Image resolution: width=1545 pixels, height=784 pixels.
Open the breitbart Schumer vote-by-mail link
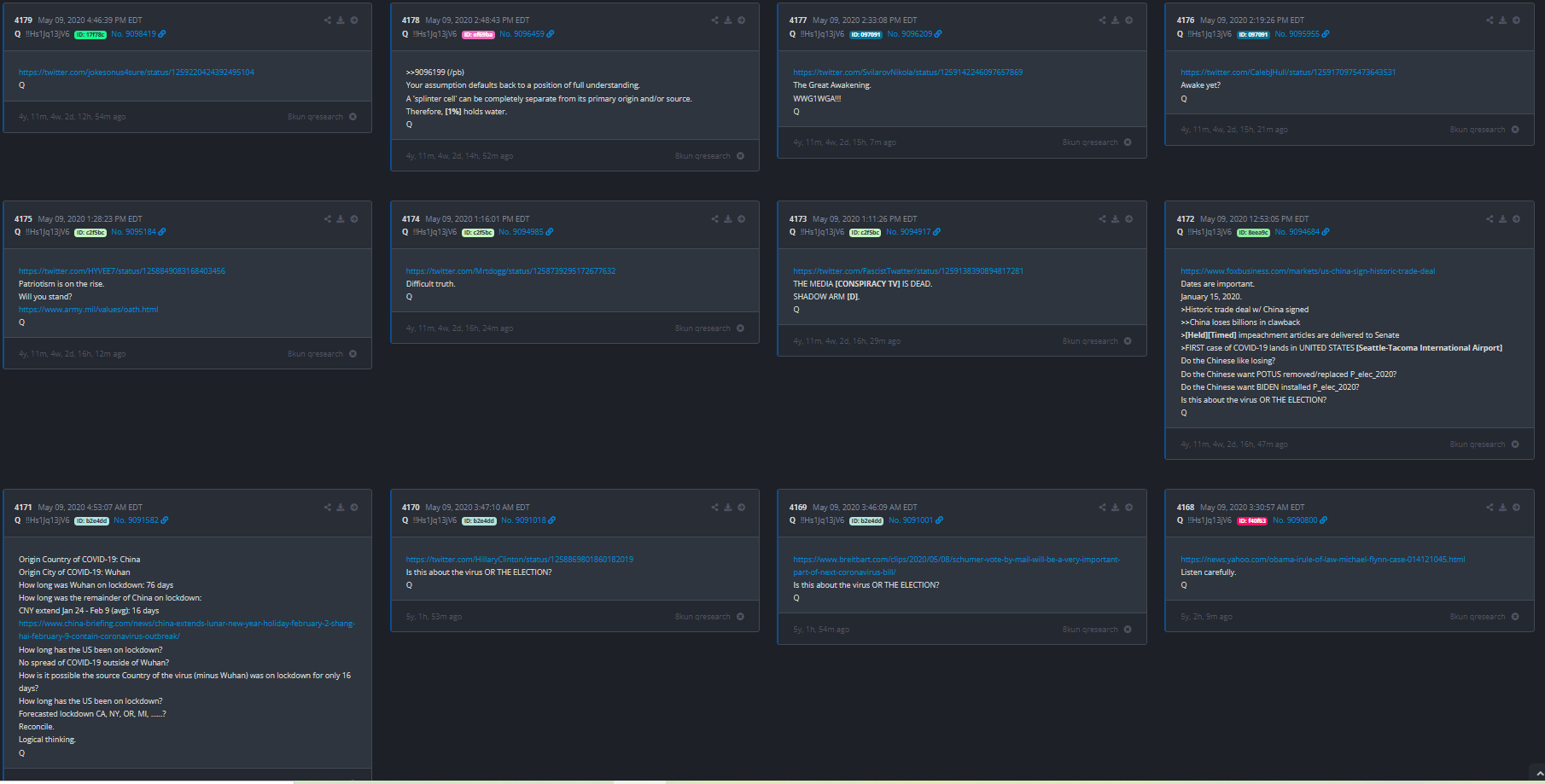956,566
